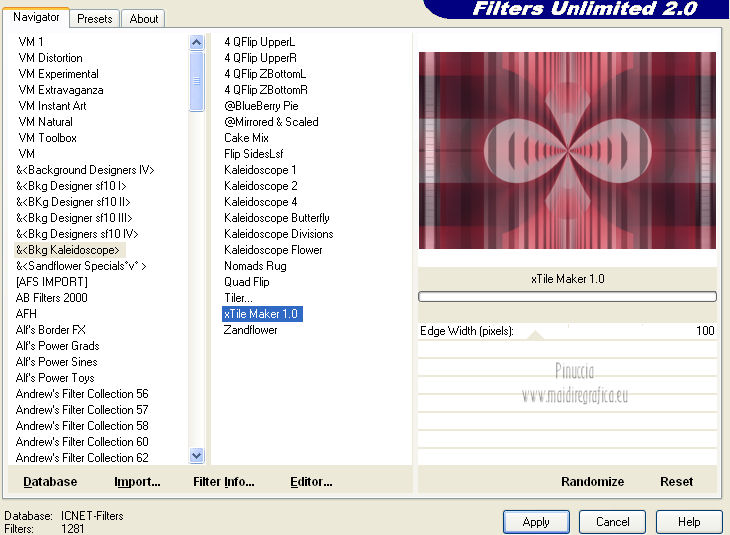730x535 pixels.
Task: Open the About tab
Action: (x=143, y=19)
